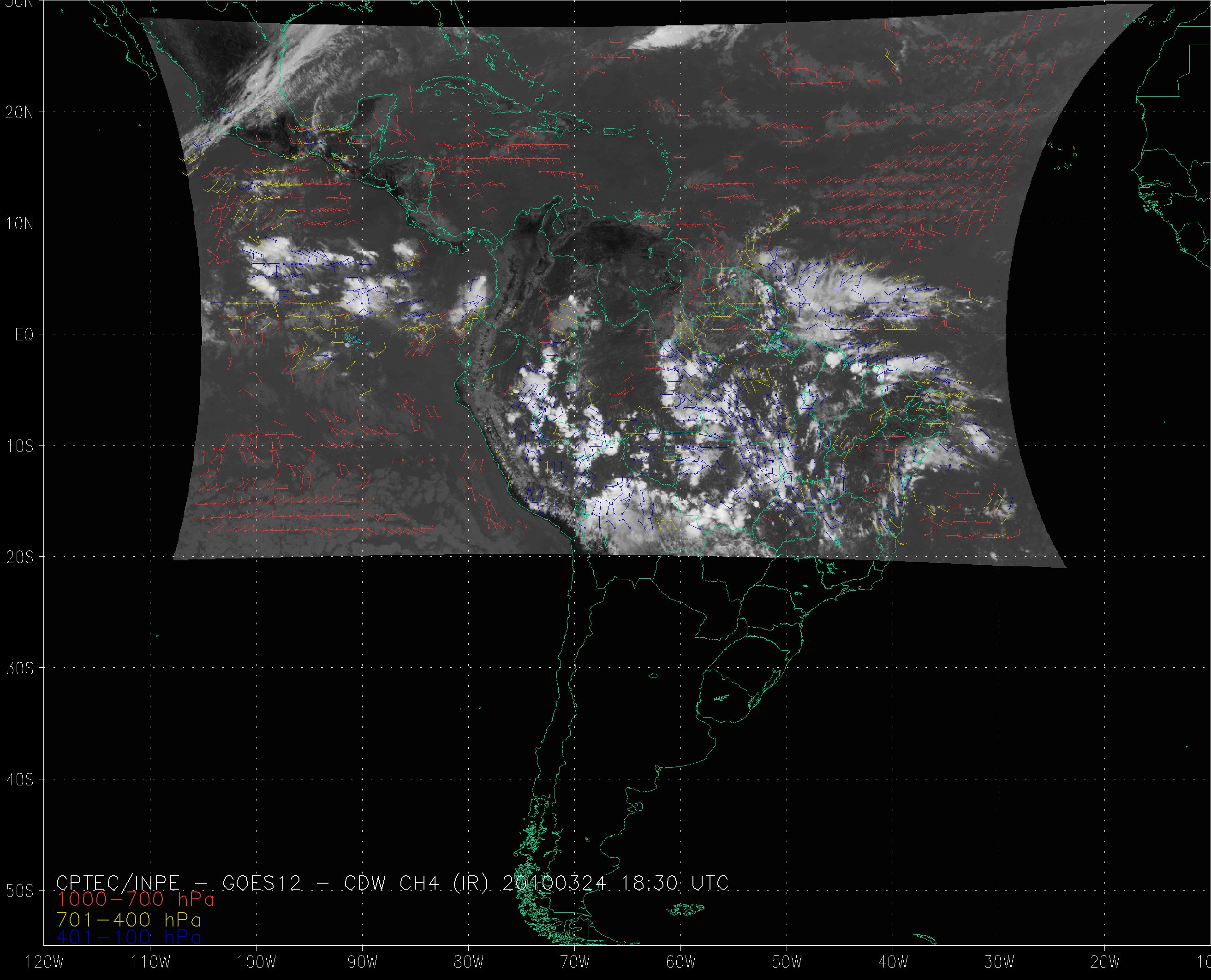The image size is (1211, 980).
Task: Click the 10S latitude axis label
Action: tap(19, 446)
